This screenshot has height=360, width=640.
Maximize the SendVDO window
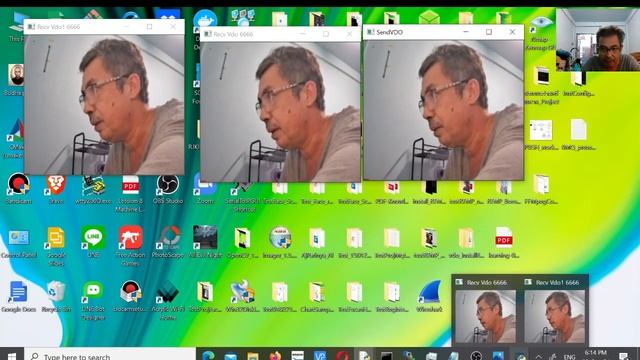(x=489, y=32)
